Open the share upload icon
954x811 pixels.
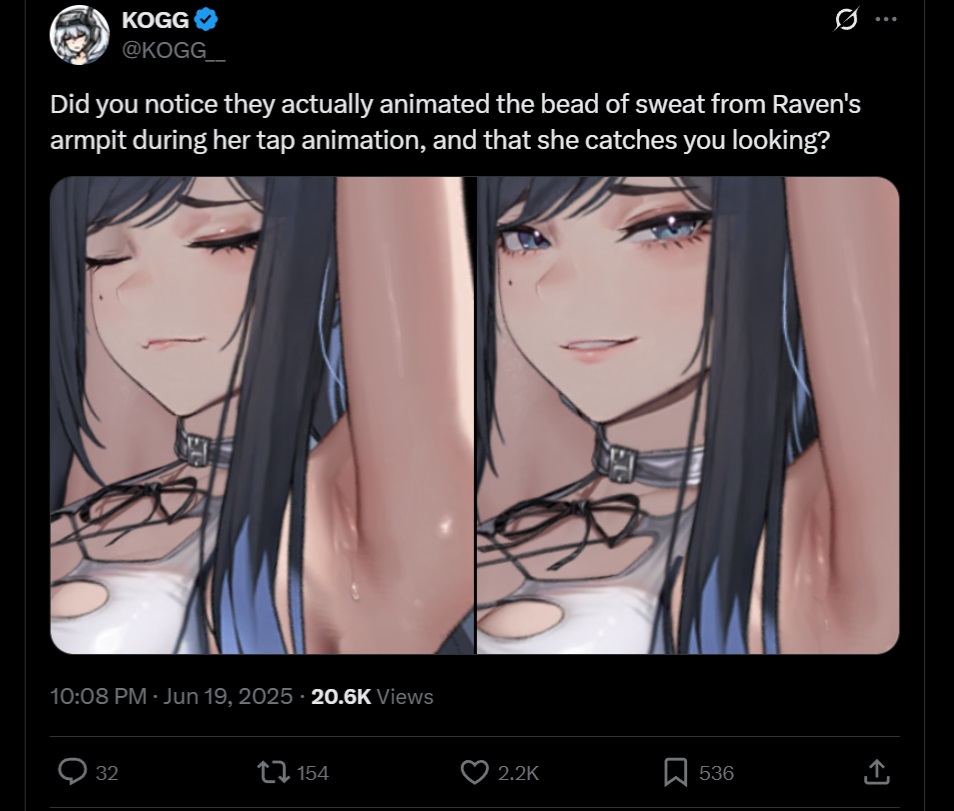coord(877,772)
